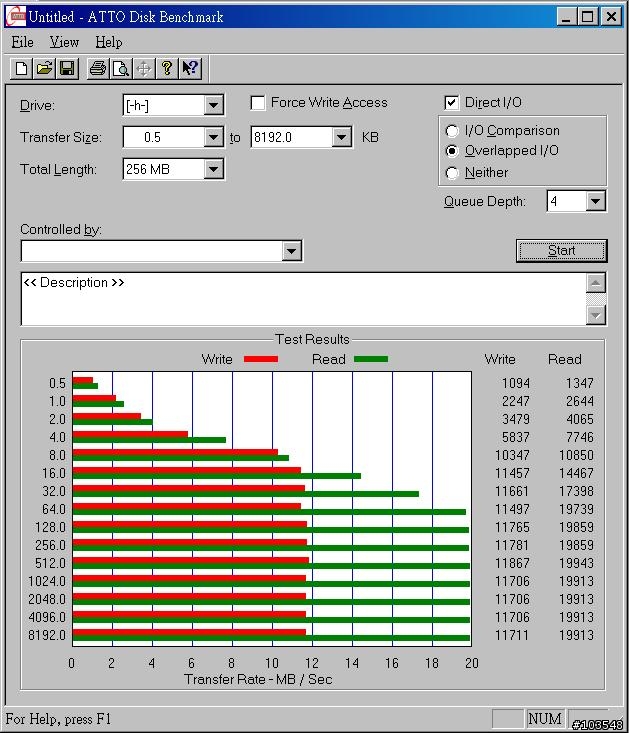Open the Queue Depth dropdown
629x733 pixels.
click(595, 201)
